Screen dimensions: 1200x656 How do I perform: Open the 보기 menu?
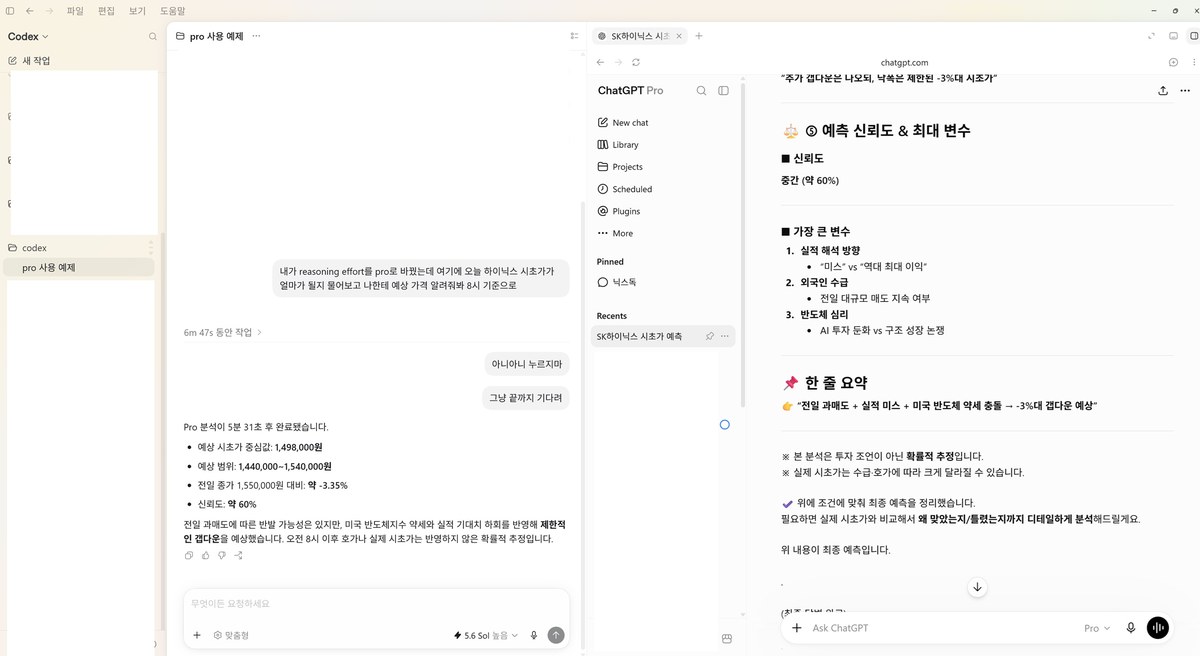[x=138, y=10]
